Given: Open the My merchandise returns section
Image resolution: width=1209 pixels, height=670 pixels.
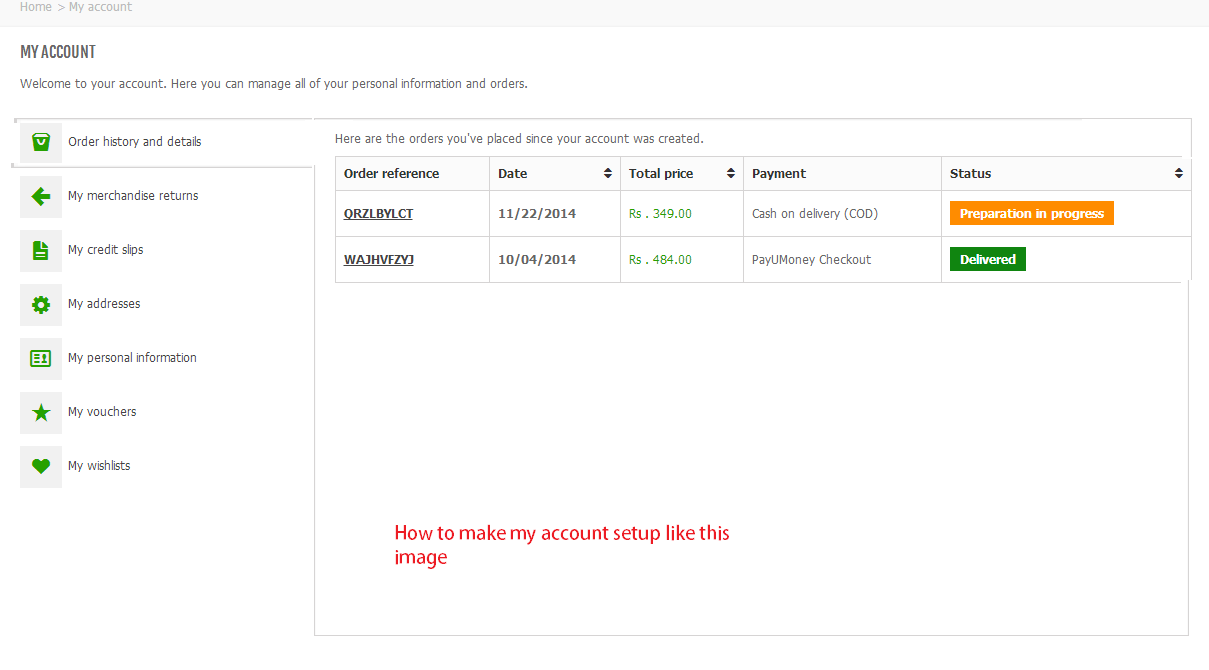Looking at the screenshot, I should pyautogui.click(x=133, y=196).
